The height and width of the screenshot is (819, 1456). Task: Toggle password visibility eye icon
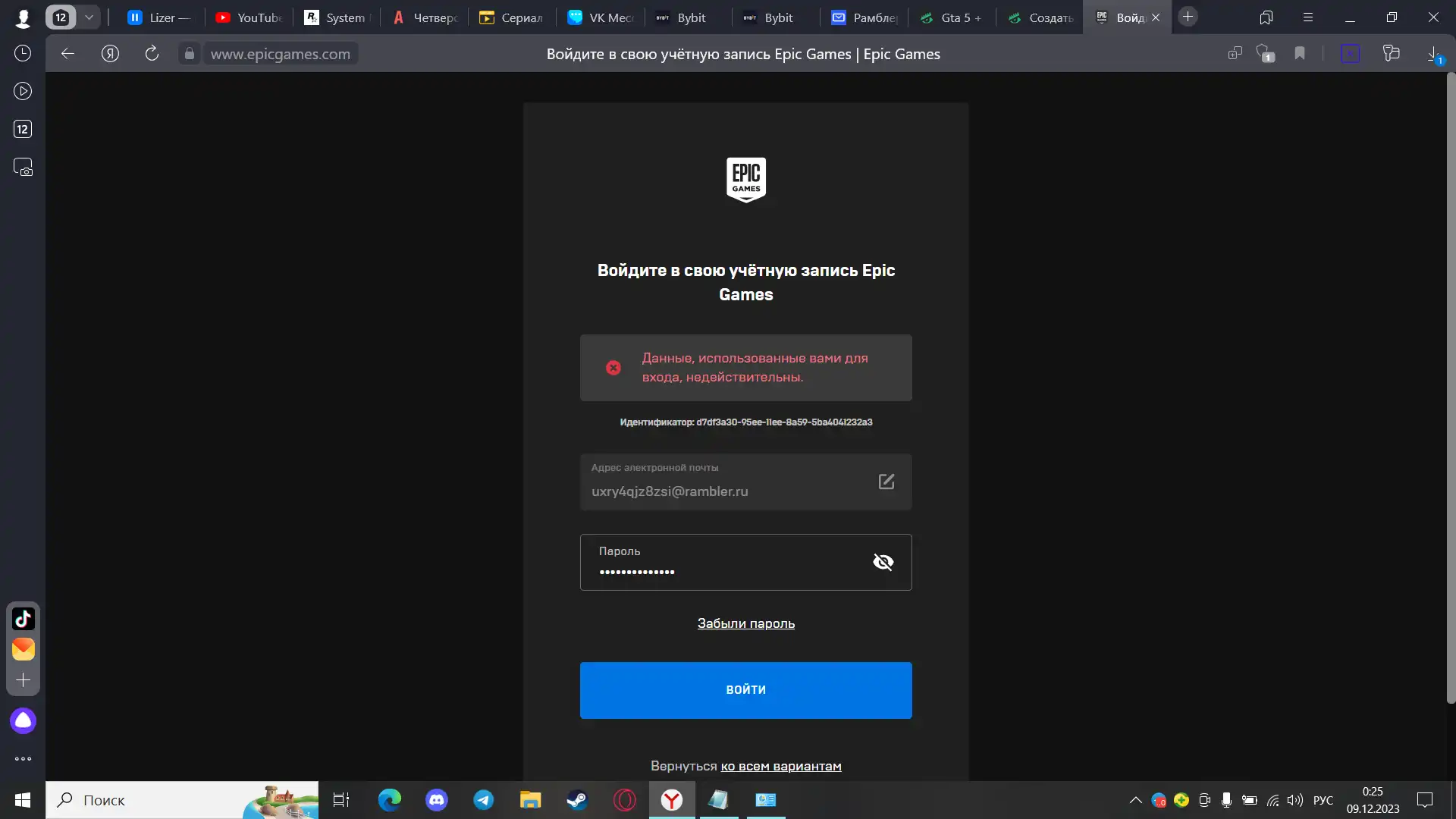(883, 562)
